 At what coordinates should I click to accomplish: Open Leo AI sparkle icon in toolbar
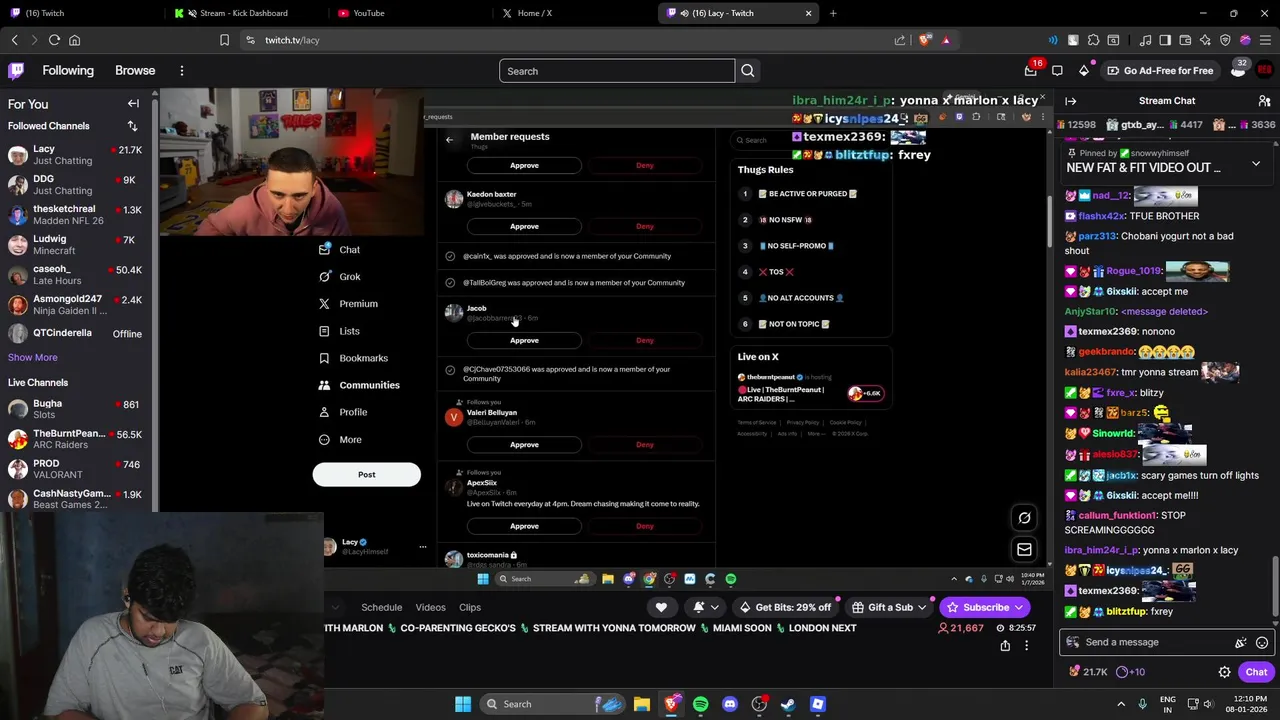point(1205,40)
